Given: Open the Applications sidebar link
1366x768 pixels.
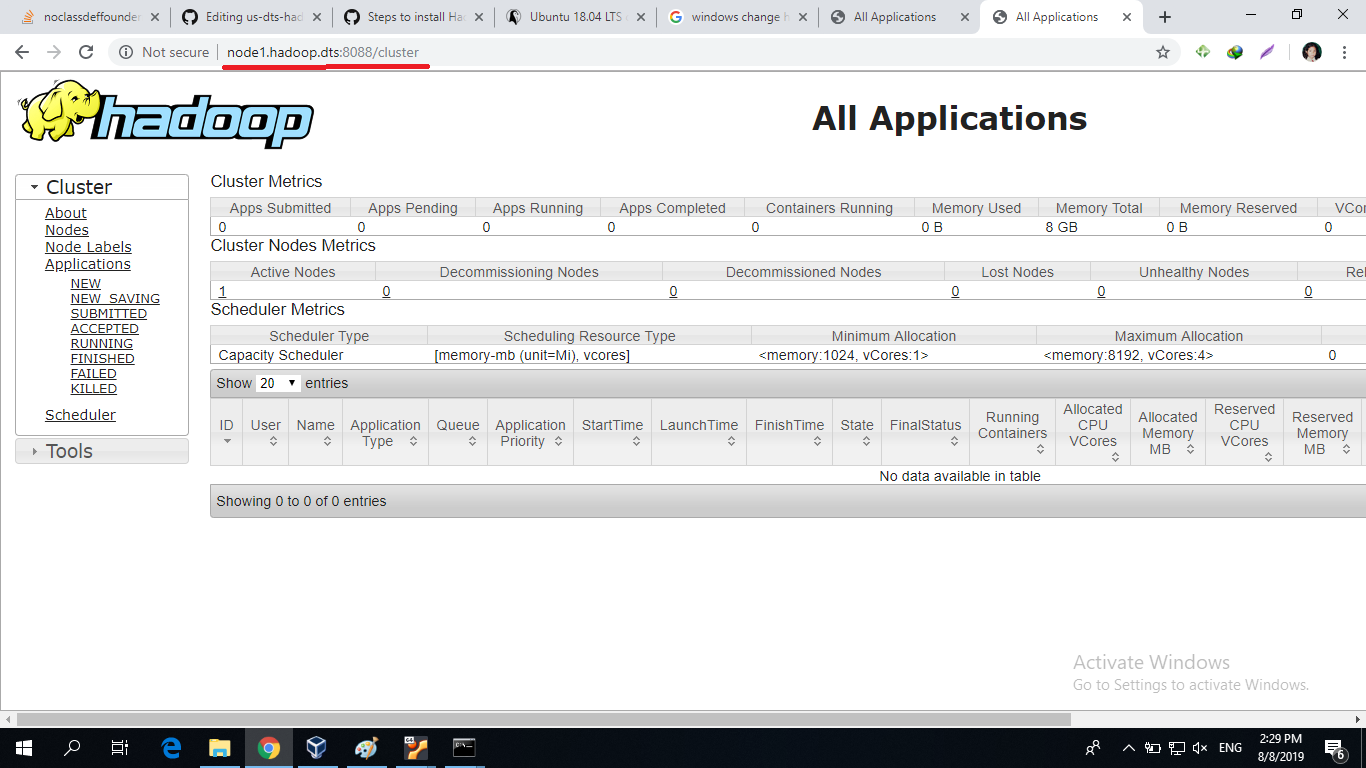Looking at the screenshot, I should 88,264.
